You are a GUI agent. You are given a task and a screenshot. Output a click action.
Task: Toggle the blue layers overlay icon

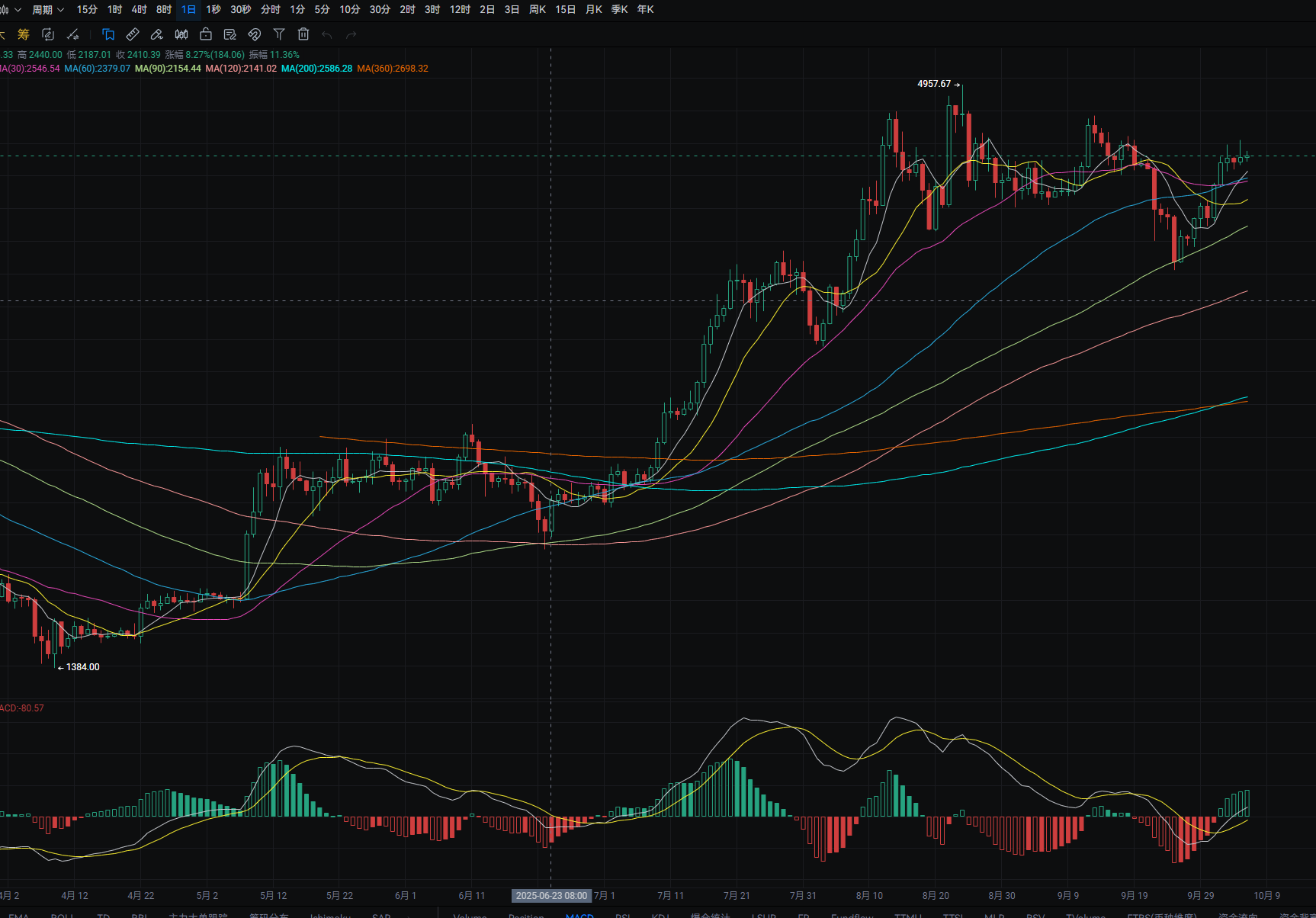108,34
